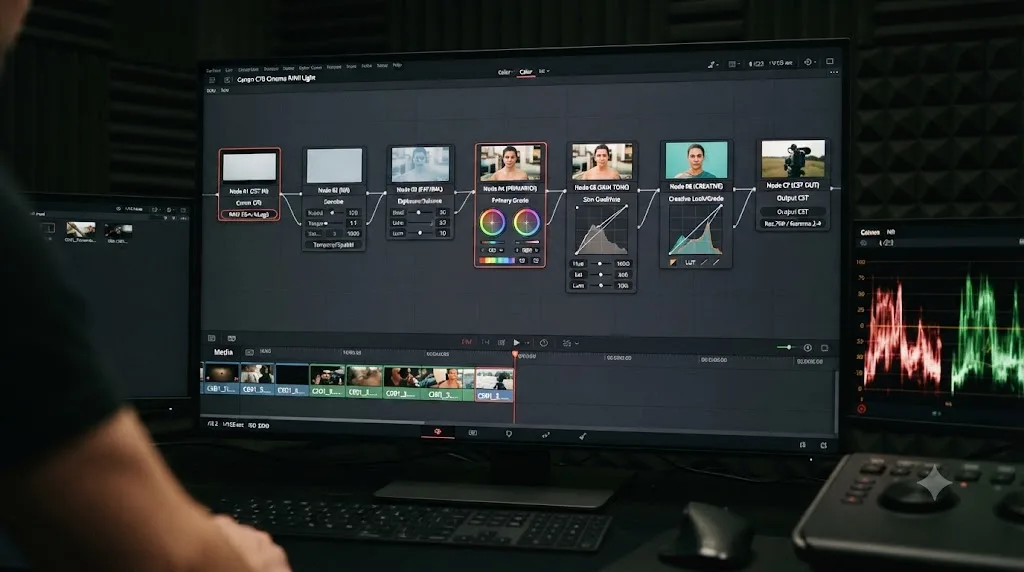1024x572 pixels.
Task: Click the Media tab above timeline
Action: 223,352
